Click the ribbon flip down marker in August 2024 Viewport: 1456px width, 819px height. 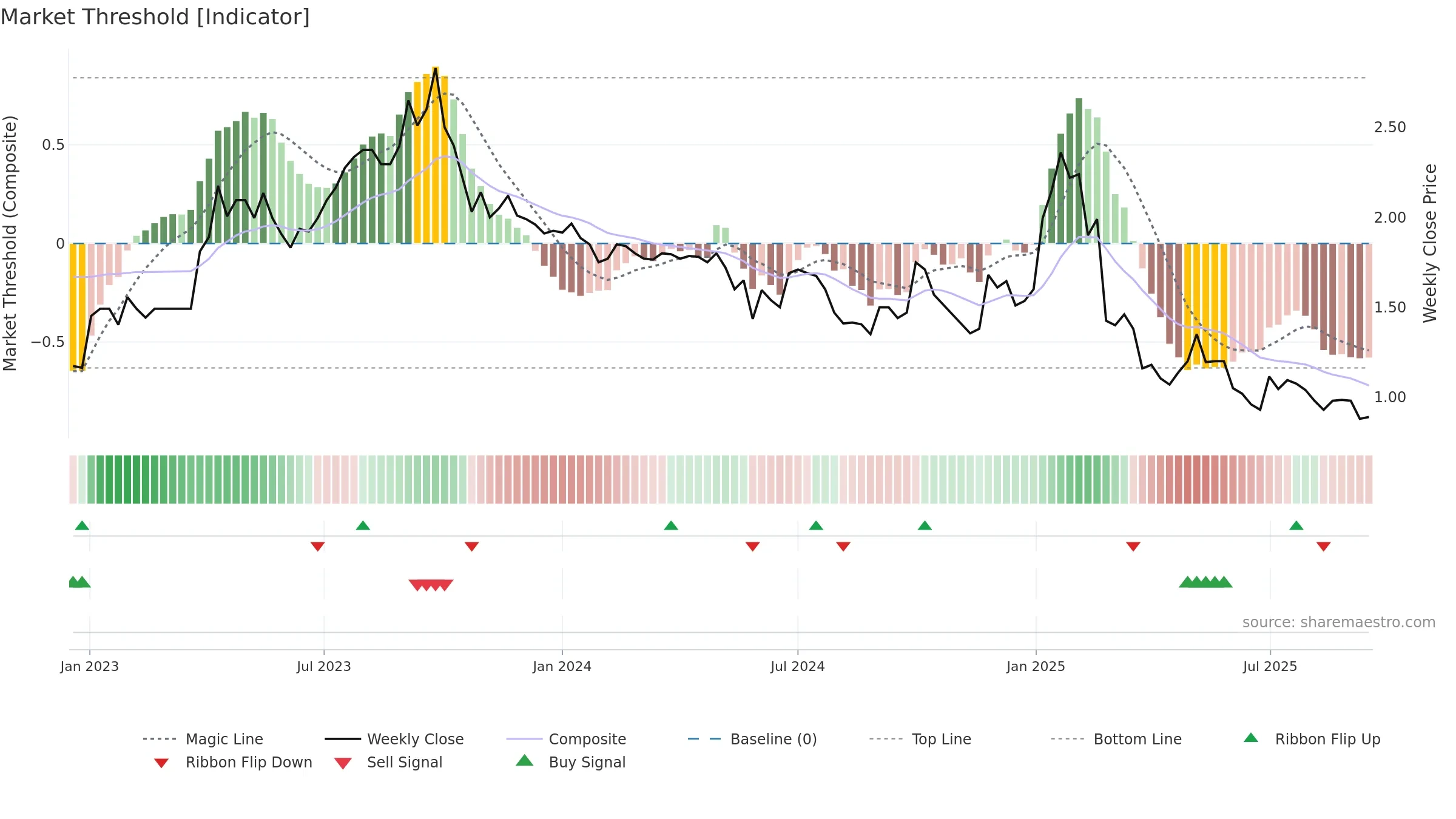[x=843, y=547]
